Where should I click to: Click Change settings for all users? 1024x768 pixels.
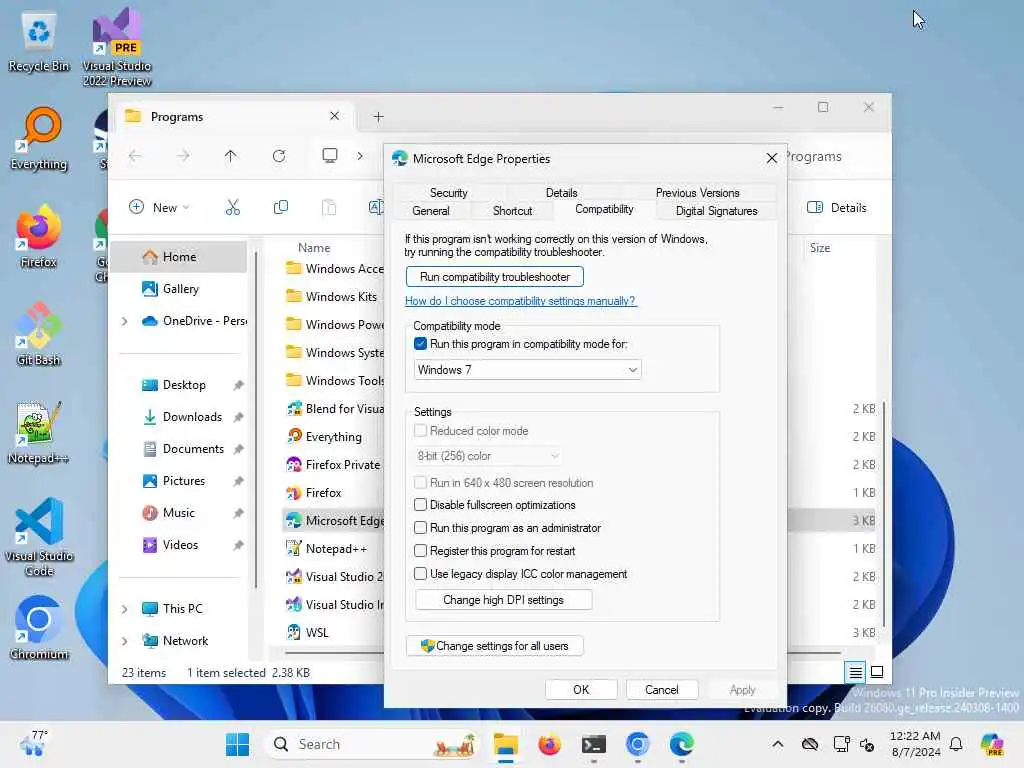(494, 646)
